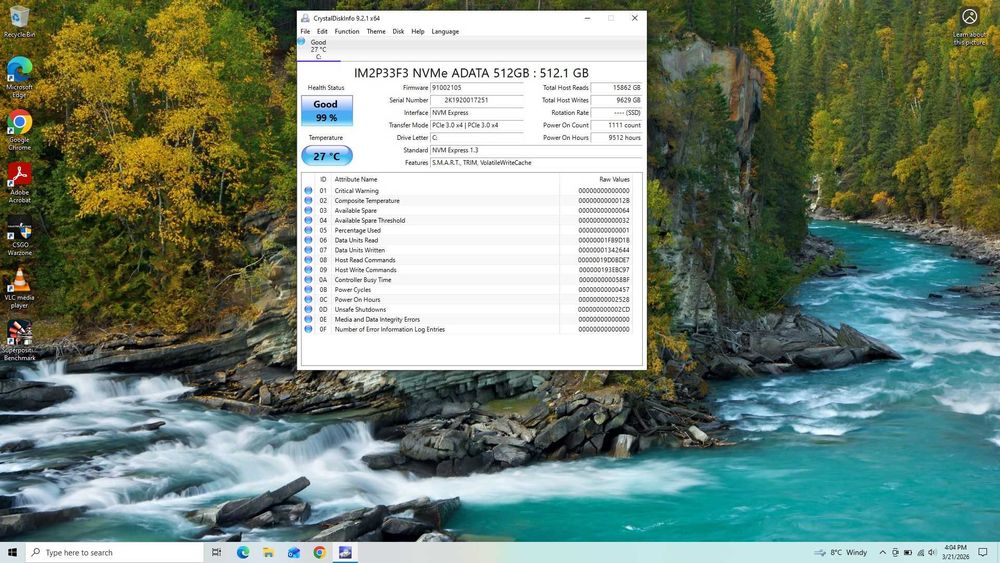Click the status dot for Unsafe Shutdowns
This screenshot has height=563, width=1000.
308,309
